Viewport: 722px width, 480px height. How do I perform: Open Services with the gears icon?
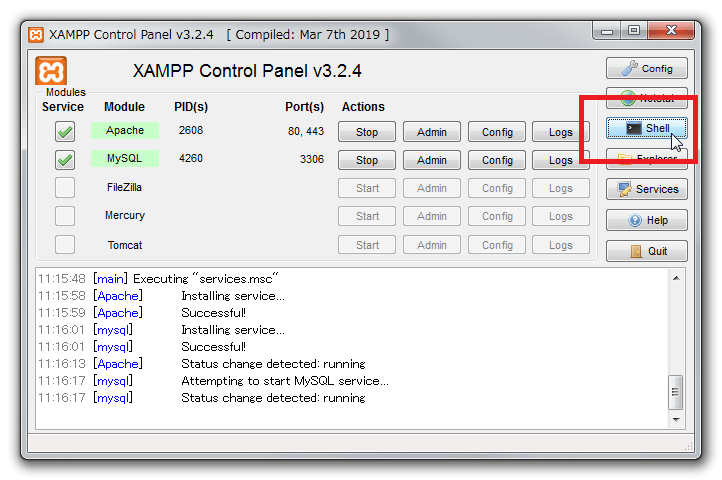[646, 189]
